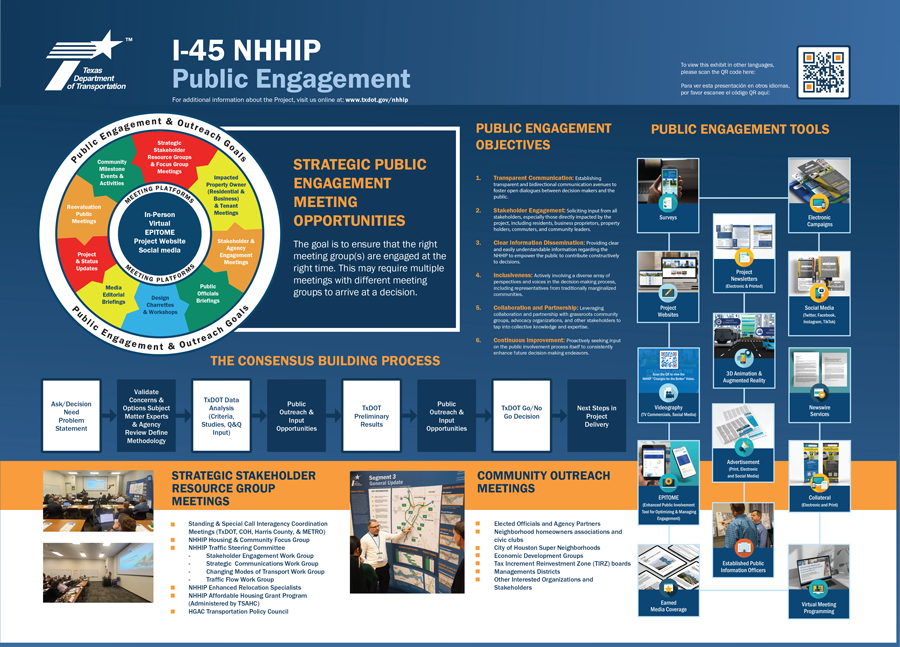Click the "Collaboration and Partnership" objective title

click(536, 308)
